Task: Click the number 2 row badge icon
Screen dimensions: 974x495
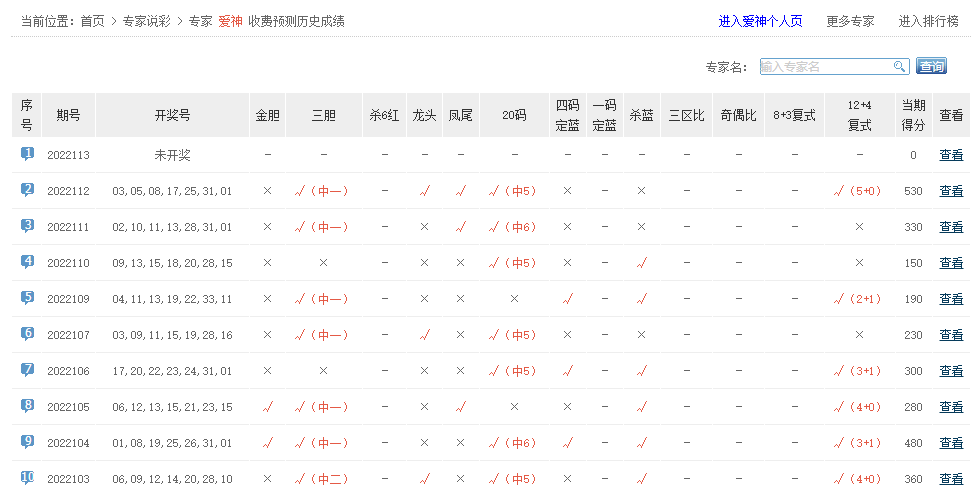Action: pos(27,190)
